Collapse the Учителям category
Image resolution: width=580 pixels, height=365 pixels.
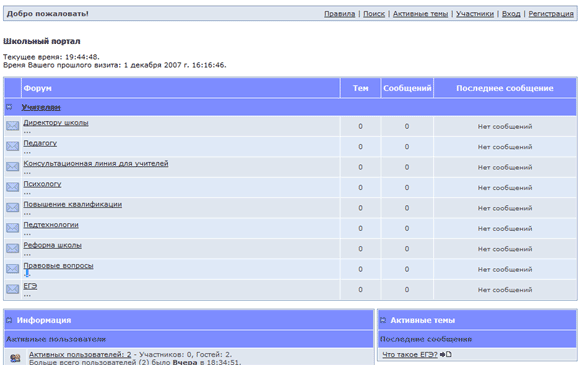9,107
